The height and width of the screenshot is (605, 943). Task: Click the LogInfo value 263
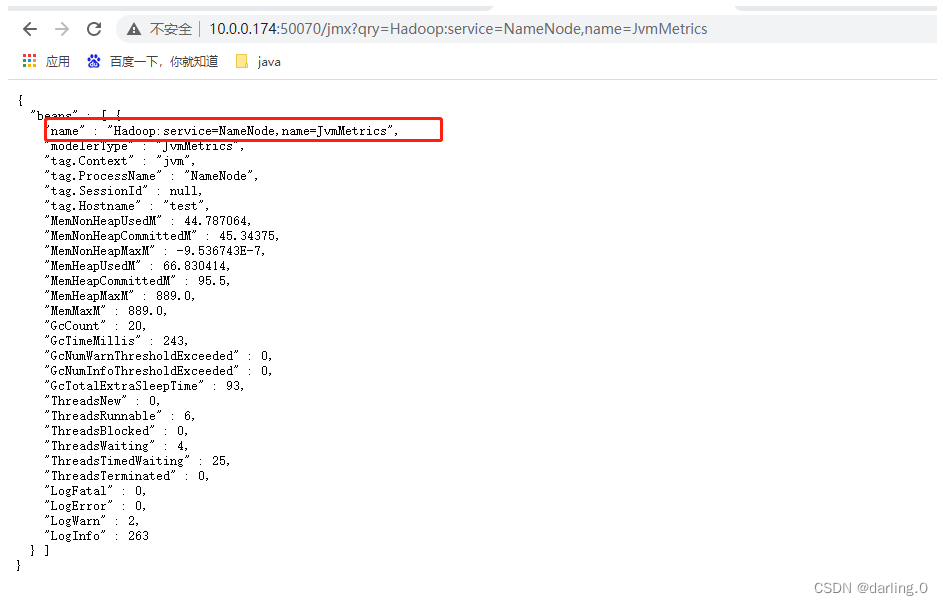point(138,535)
